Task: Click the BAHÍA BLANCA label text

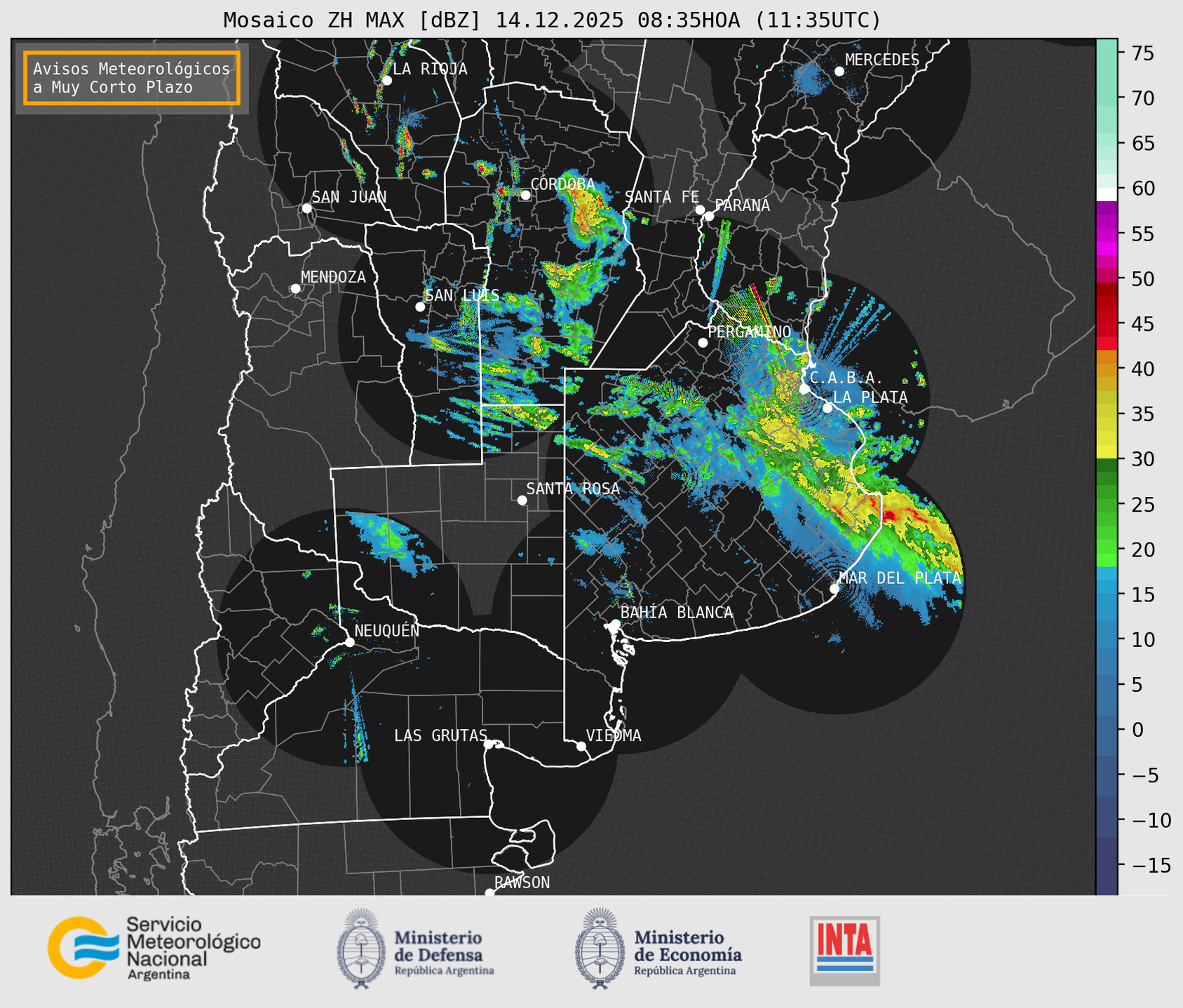Action: click(x=677, y=613)
